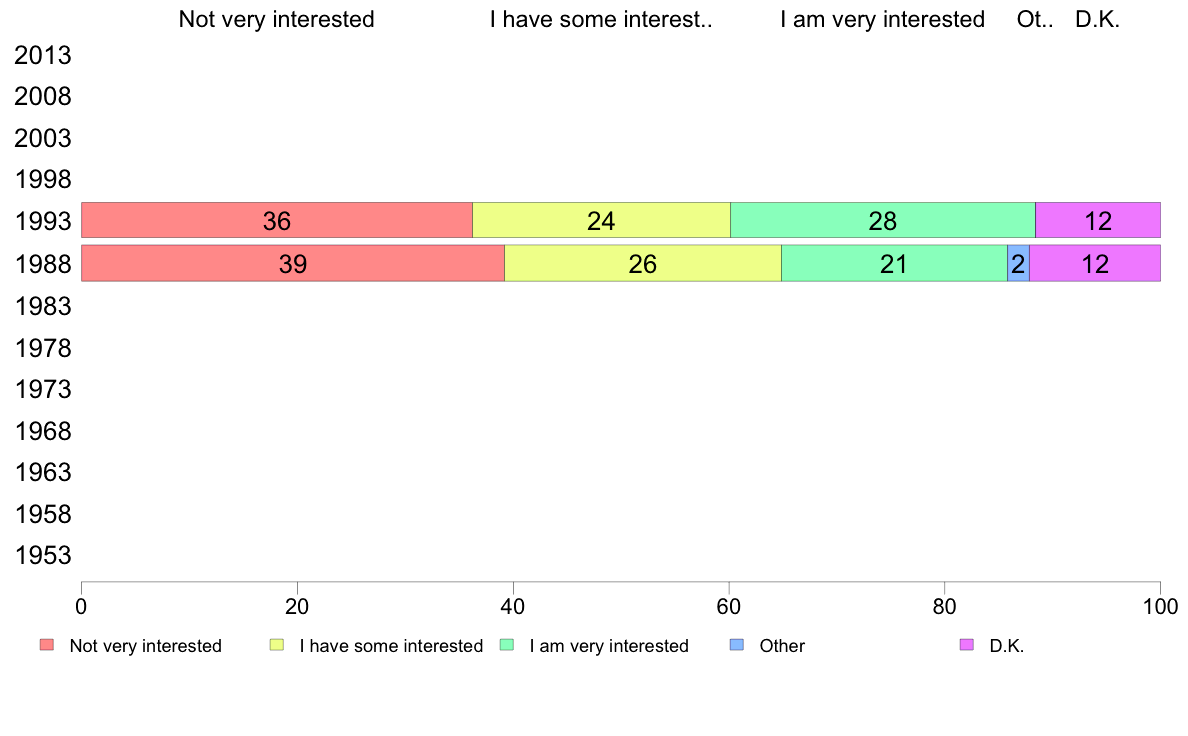
Task: Click the 1988 red segment labeled 39
Action: click(292, 263)
